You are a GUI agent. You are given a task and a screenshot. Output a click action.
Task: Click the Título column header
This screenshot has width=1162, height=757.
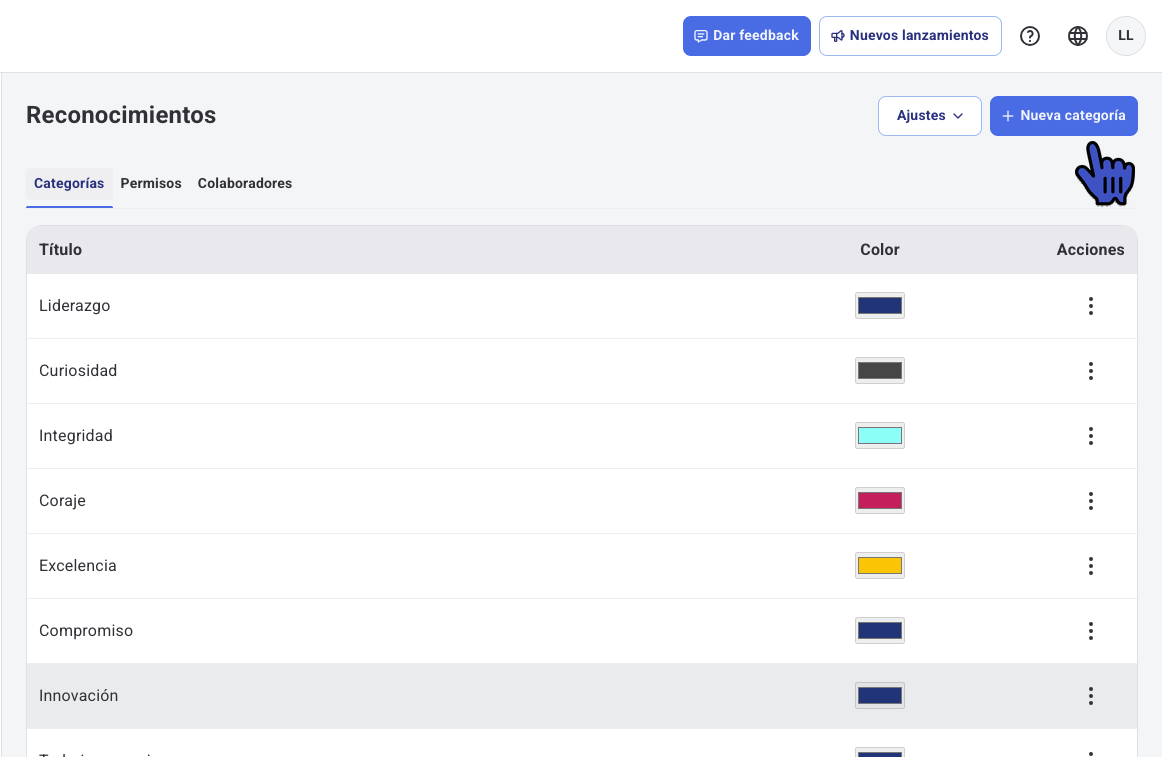[61, 250]
